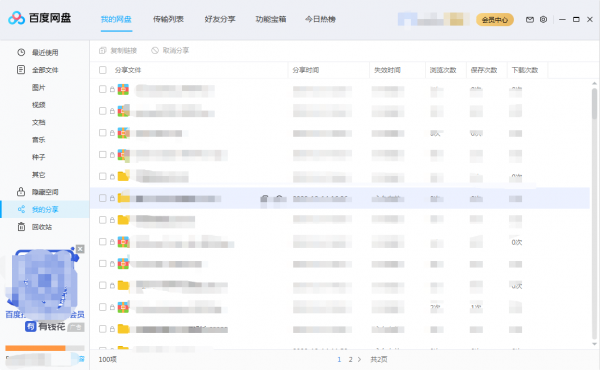Maximize the 百度网盘 window
This screenshot has width=600, height=370.
click(576, 20)
